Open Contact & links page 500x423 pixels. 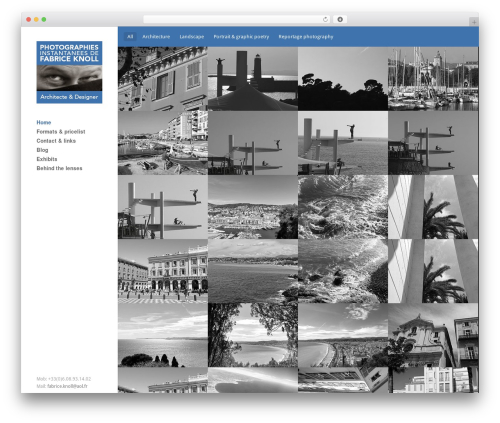coord(56,141)
